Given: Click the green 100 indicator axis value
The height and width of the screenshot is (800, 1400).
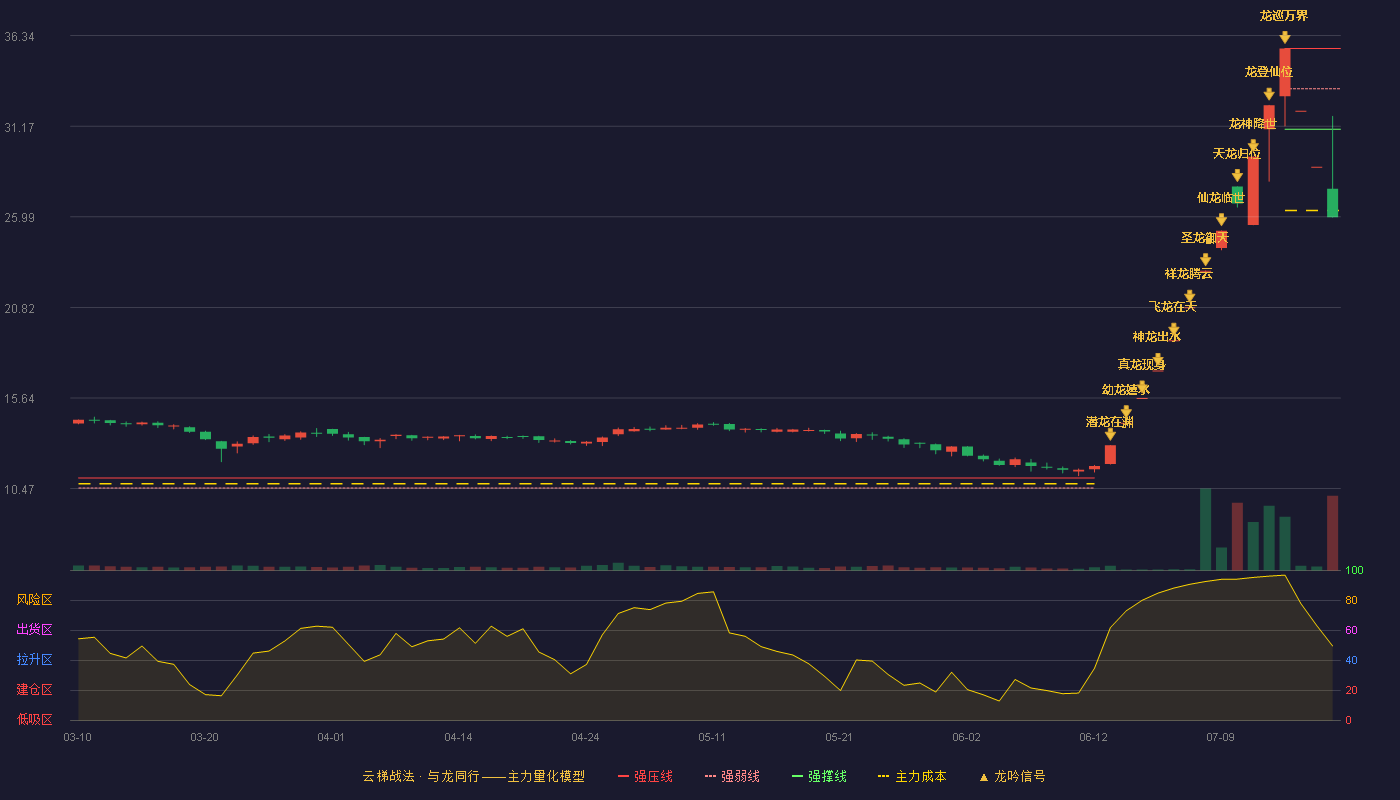Looking at the screenshot, I should point(1355,571).
